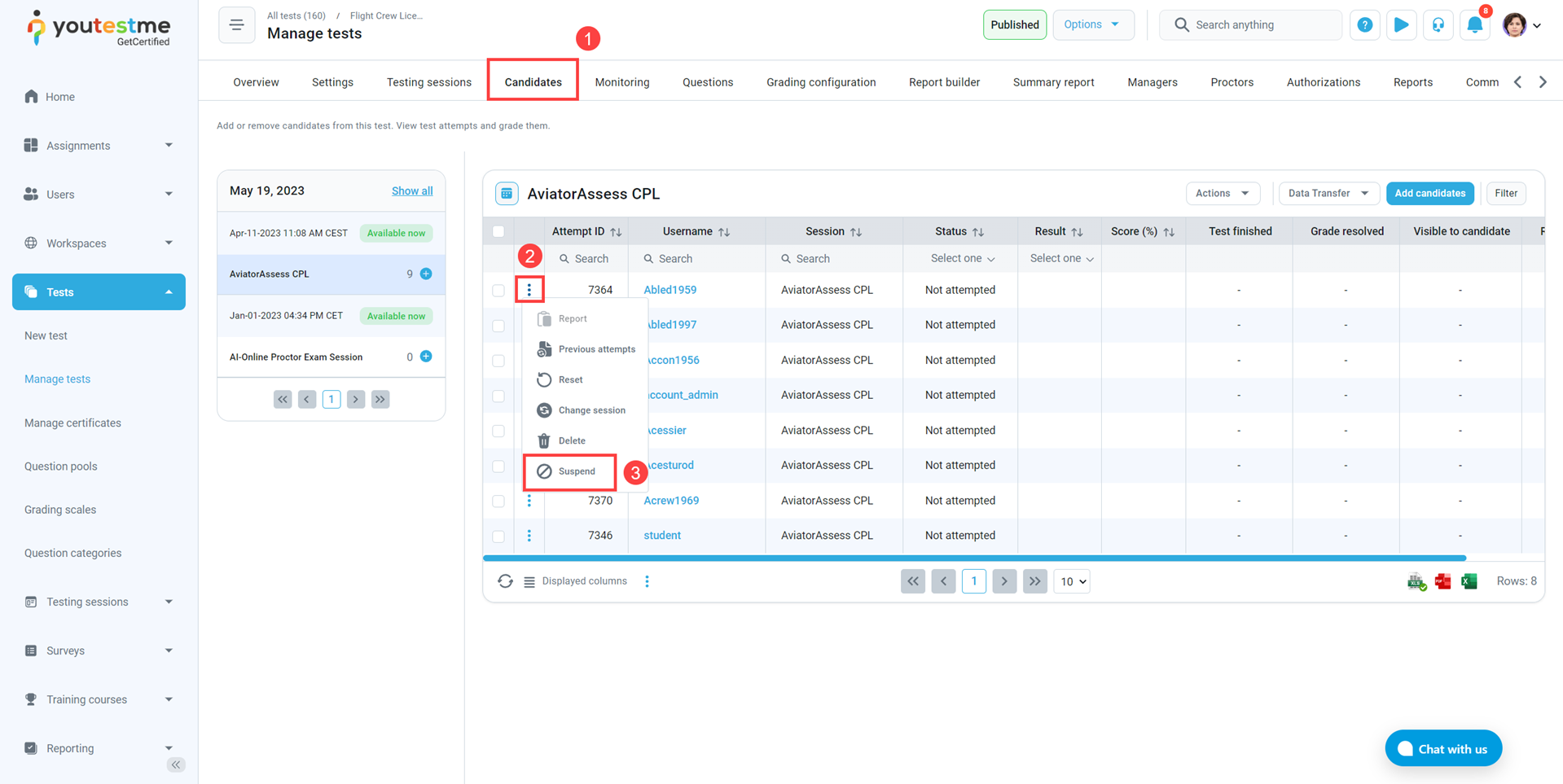Open three-dot menu for student row
Viewport: 1563px width, 784px height.
click(529, 536)
